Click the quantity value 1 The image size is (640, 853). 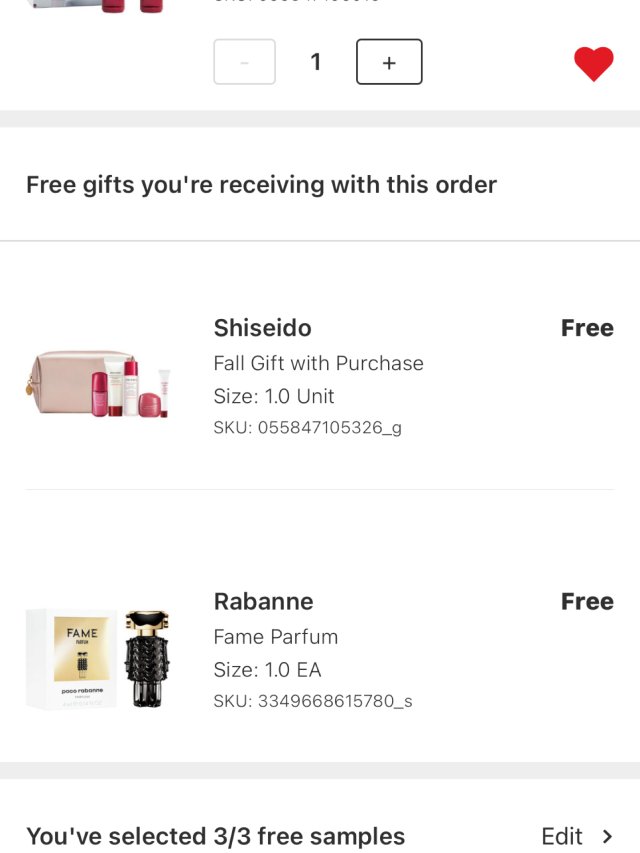coord(316,62)
